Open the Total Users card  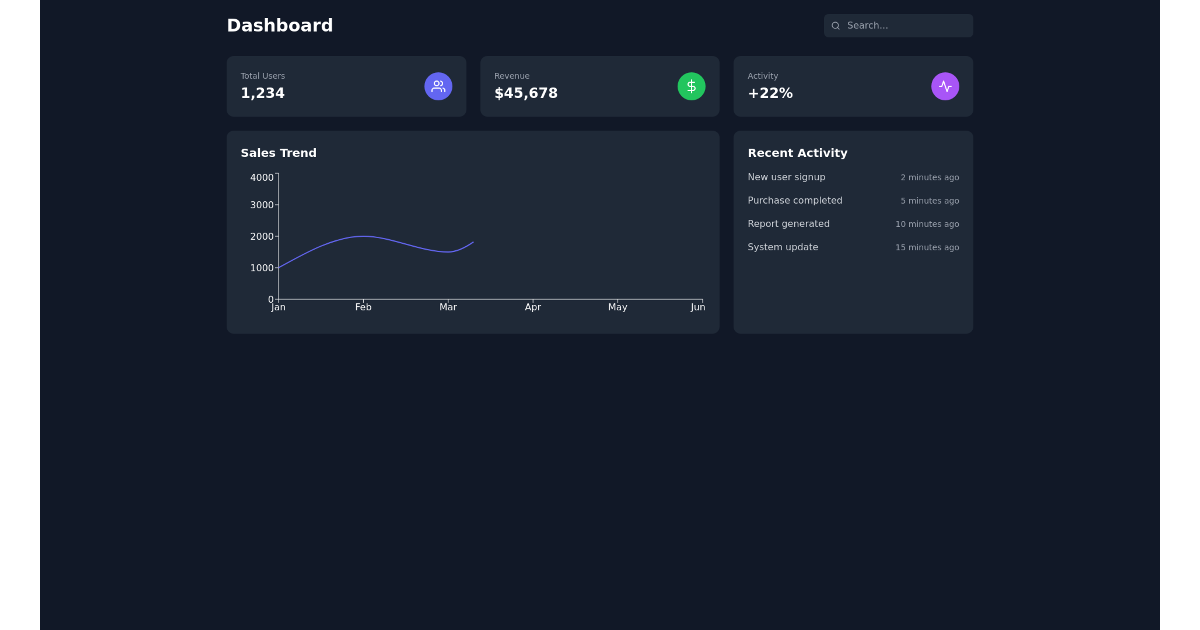coord(330,86)
